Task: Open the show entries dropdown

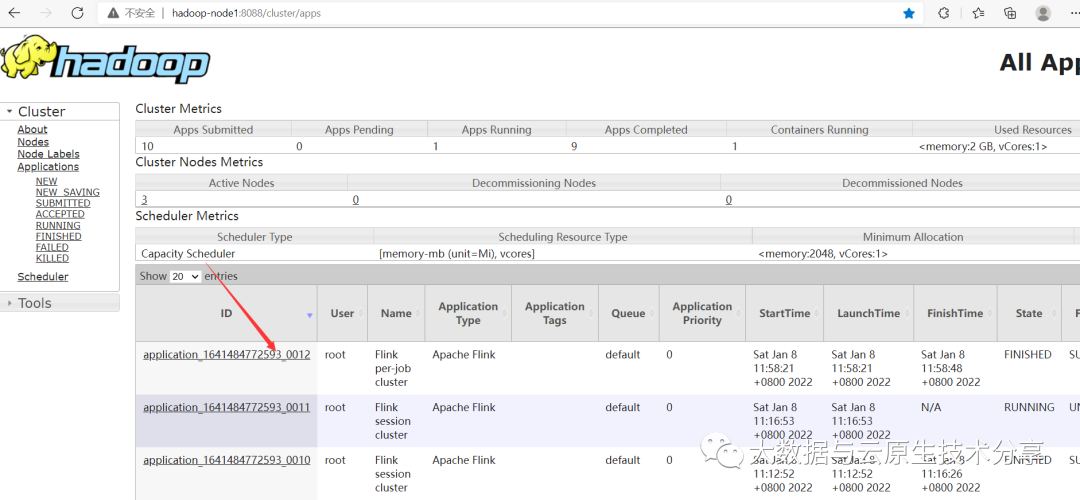Action: (185, 276)
